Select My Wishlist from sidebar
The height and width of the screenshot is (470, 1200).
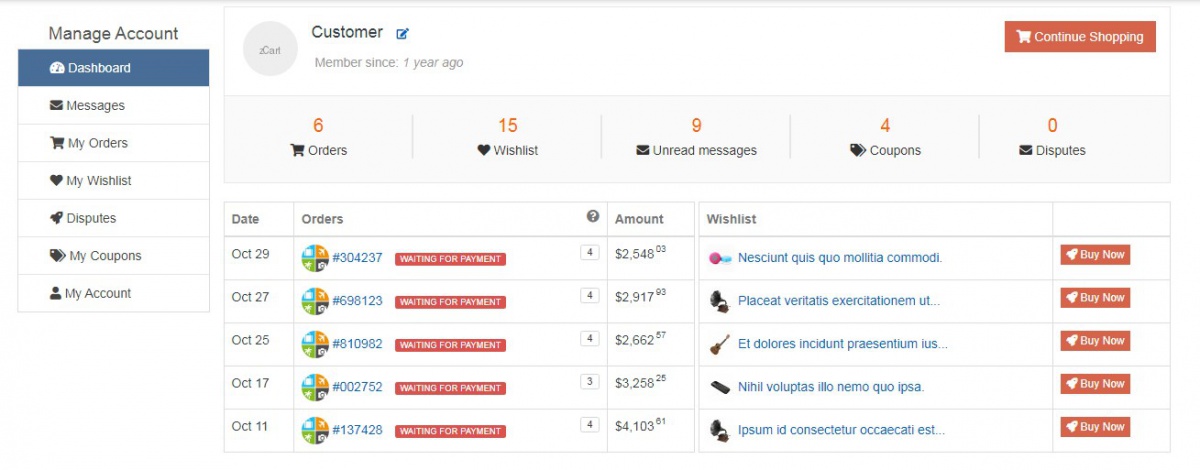pos(113,181)
